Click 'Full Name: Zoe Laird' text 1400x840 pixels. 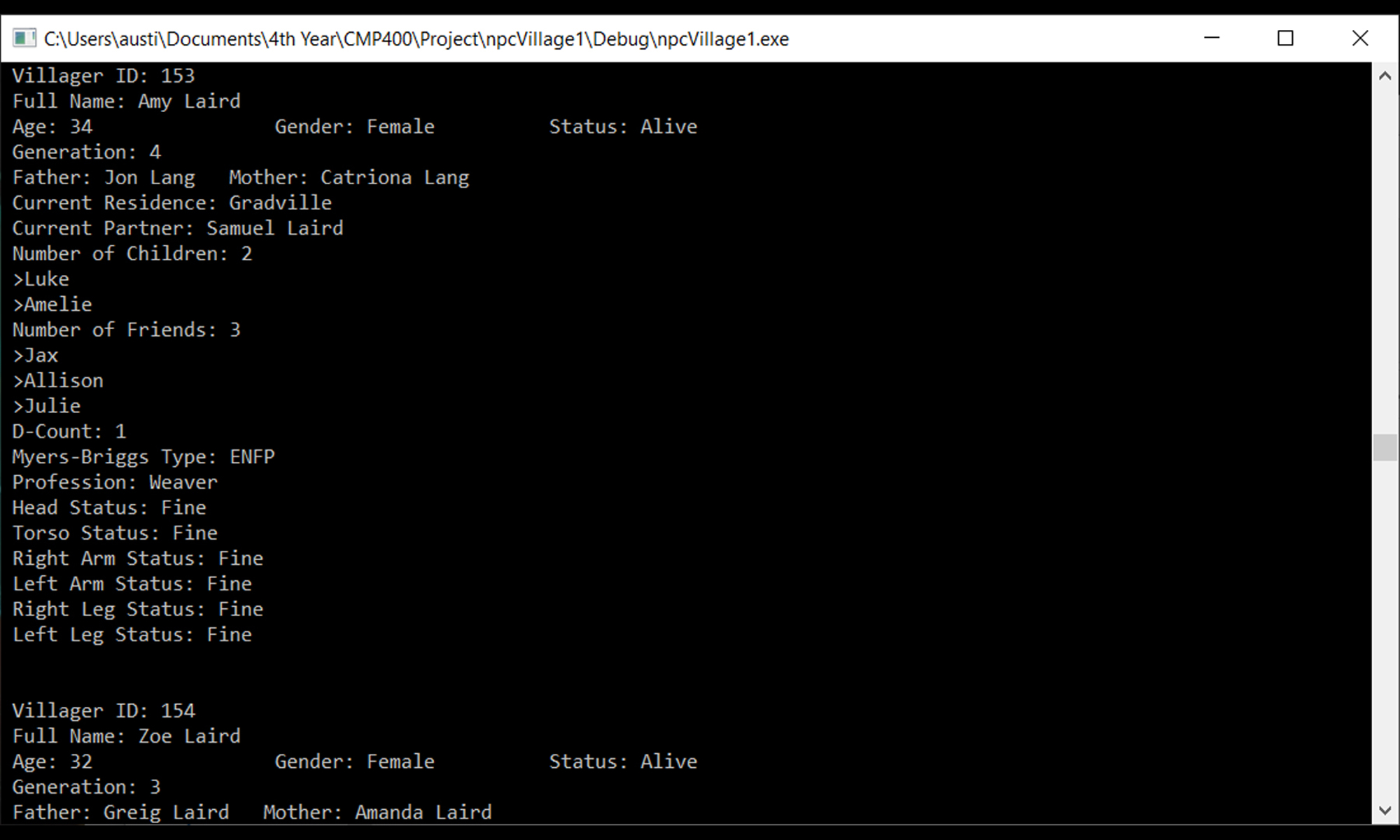tap(127, 736)
